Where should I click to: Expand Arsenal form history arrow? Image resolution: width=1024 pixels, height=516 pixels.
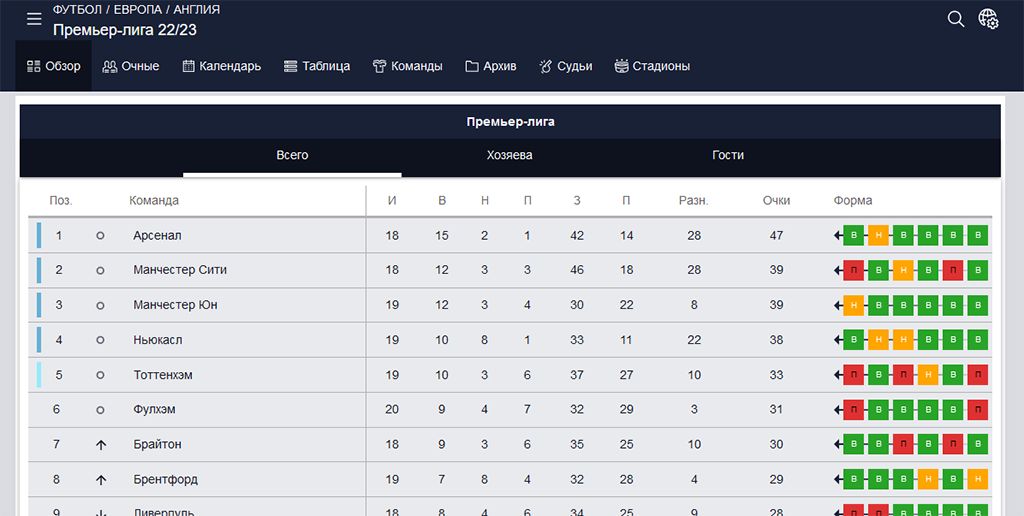[x=837, y=236]
